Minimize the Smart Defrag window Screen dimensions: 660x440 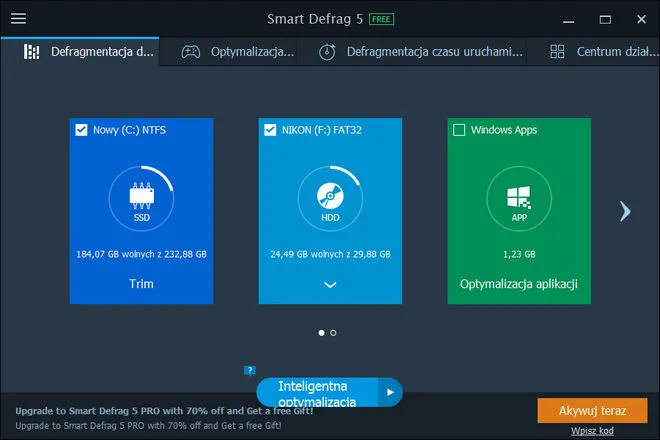[569, 20]
